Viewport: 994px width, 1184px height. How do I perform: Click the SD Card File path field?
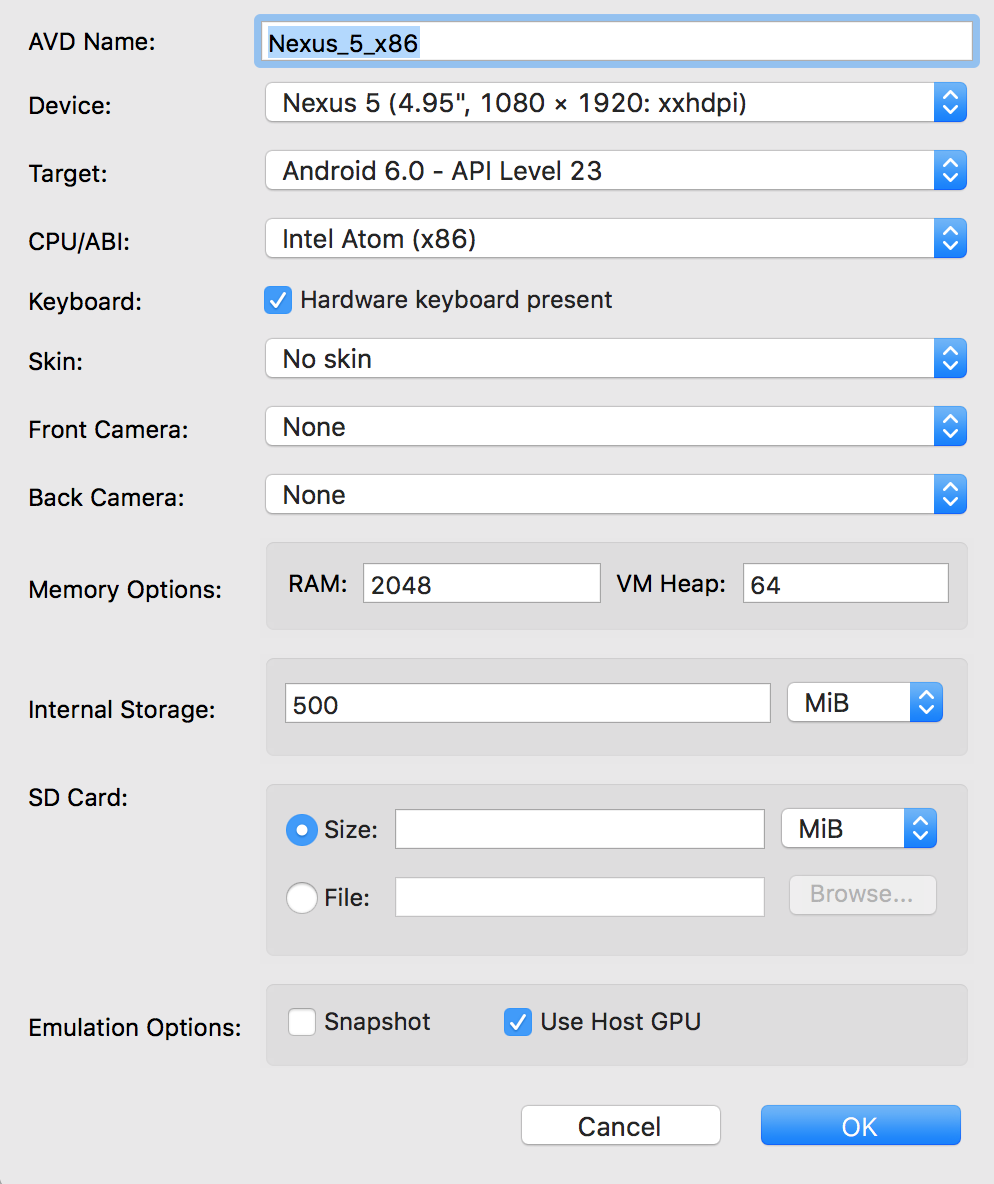(579, 897)
